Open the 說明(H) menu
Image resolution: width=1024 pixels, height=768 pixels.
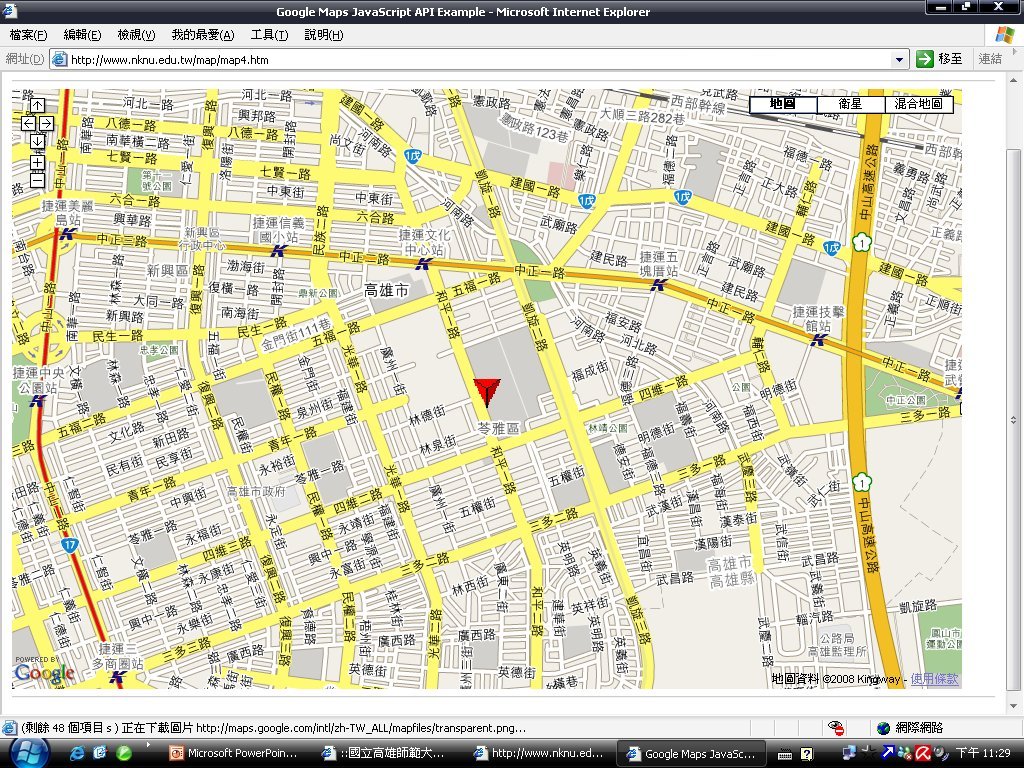point(323,35)
